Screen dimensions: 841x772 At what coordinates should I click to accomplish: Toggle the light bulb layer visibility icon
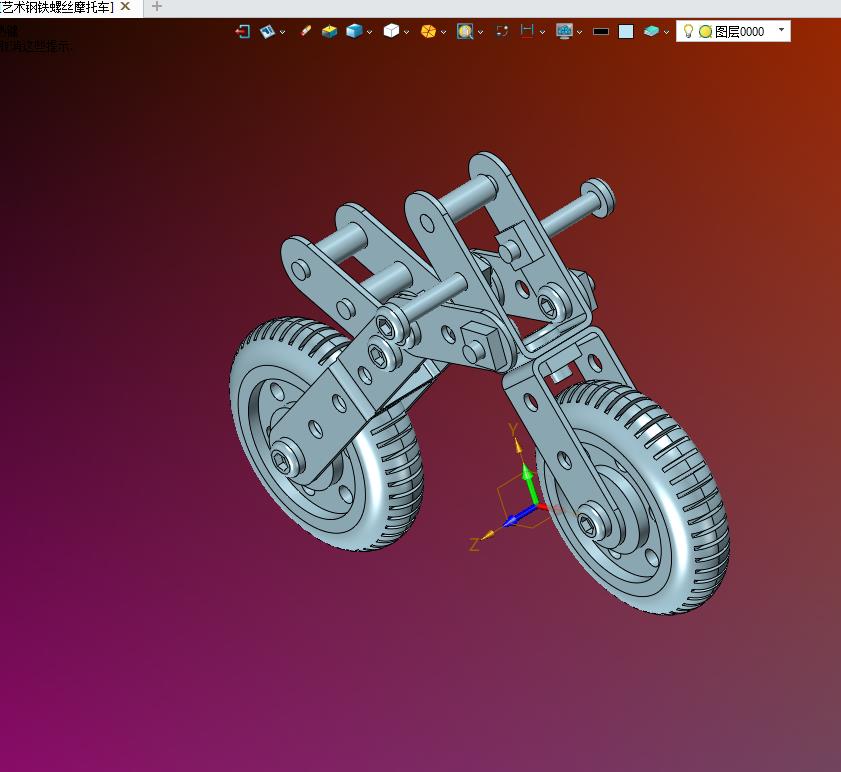click(x=688, y=31)
